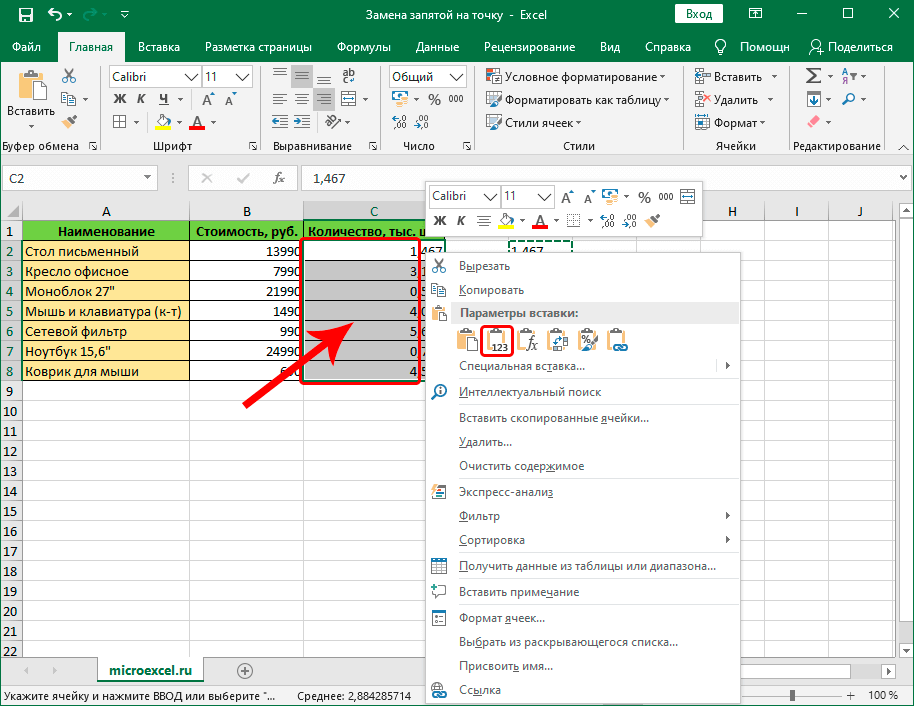Click ribbon red font color A
Viewport: 914px width, 706px height.
(x=198, y=122)
